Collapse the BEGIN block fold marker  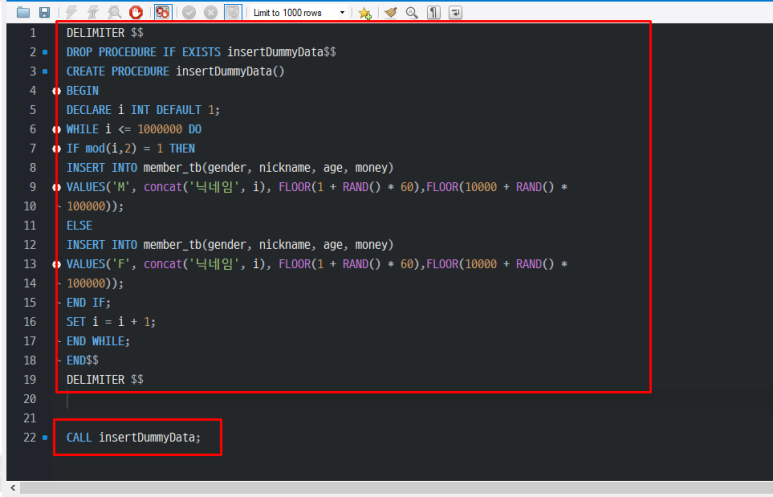coord(57,91)
